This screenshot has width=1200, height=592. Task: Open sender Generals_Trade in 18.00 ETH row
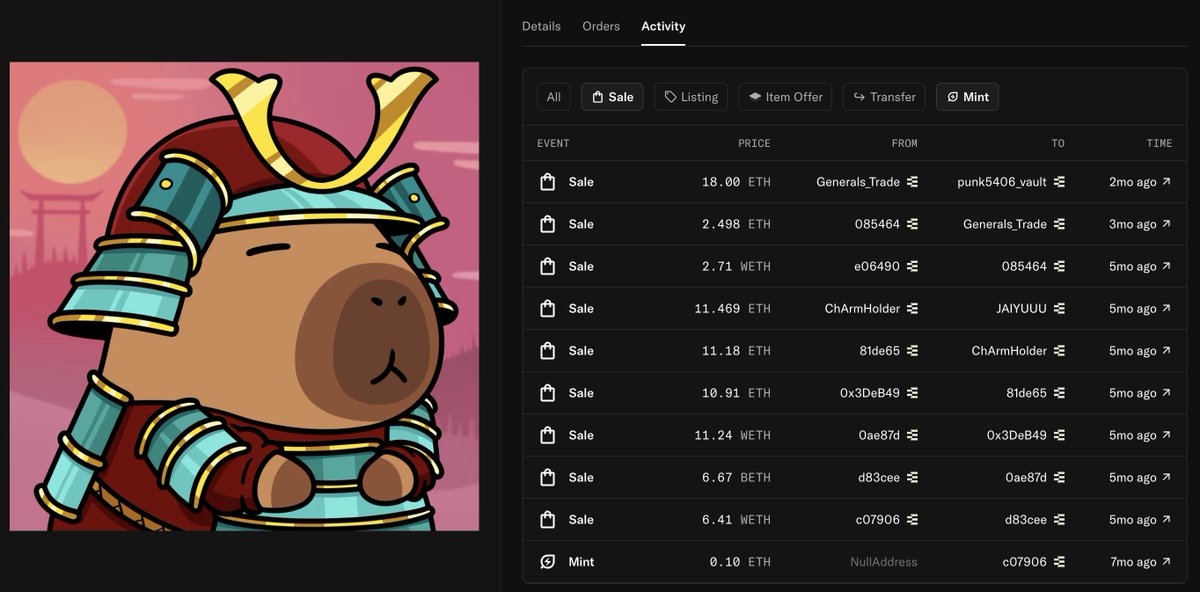coord(858,182)
